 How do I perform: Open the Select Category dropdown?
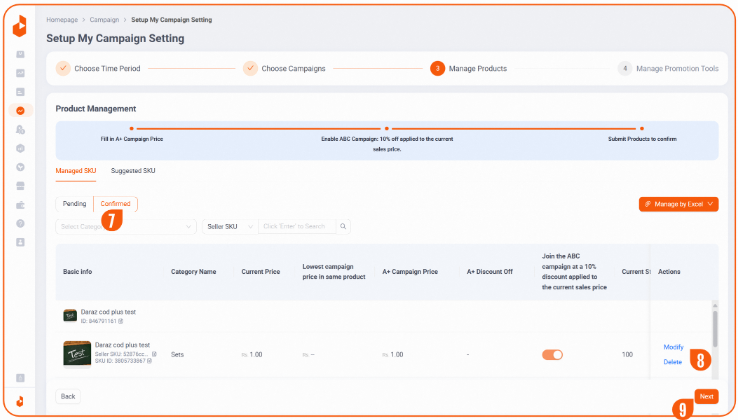[x=125, y=227]
